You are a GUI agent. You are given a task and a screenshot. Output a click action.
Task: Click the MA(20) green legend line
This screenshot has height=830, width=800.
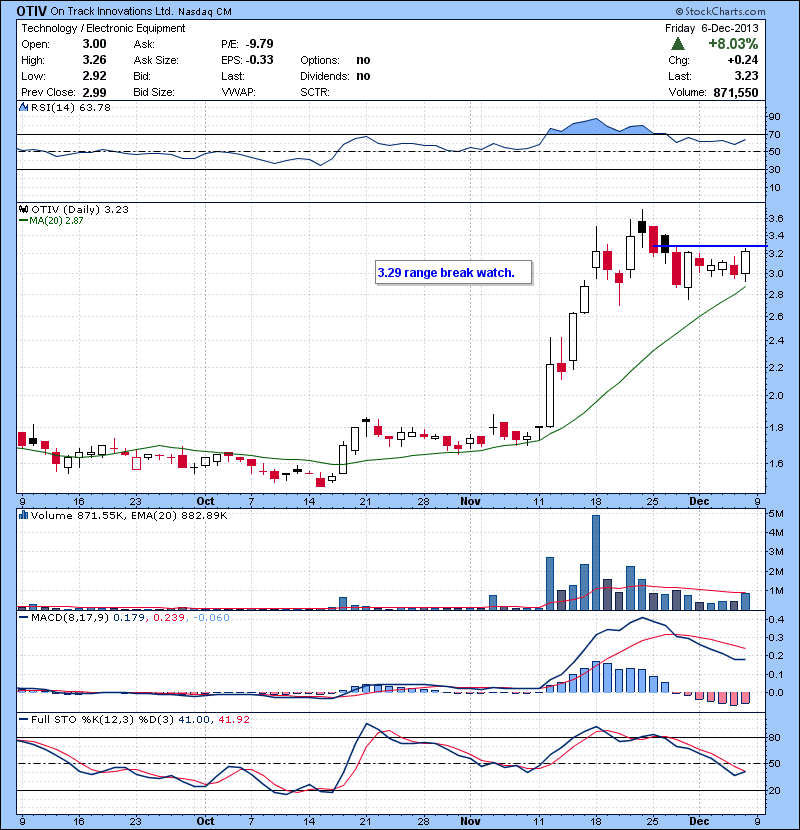point(23,221)
